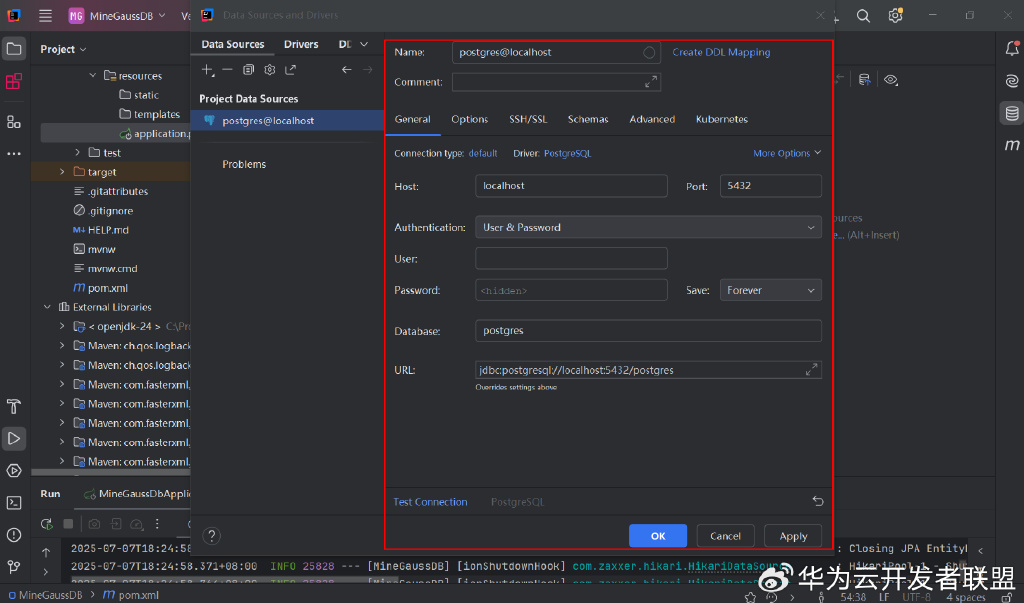Open Search Everywhere magnifier icon

pos(863,16)
